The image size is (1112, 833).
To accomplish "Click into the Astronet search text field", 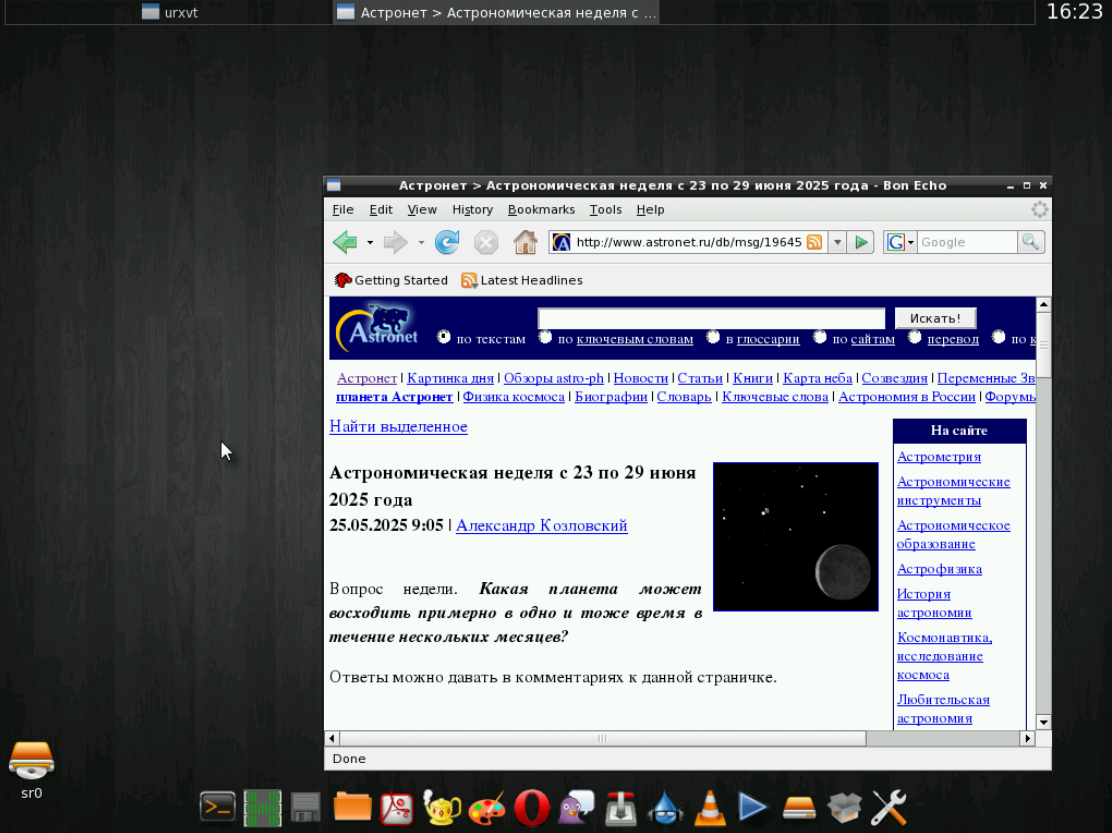I will coord(711,318).
